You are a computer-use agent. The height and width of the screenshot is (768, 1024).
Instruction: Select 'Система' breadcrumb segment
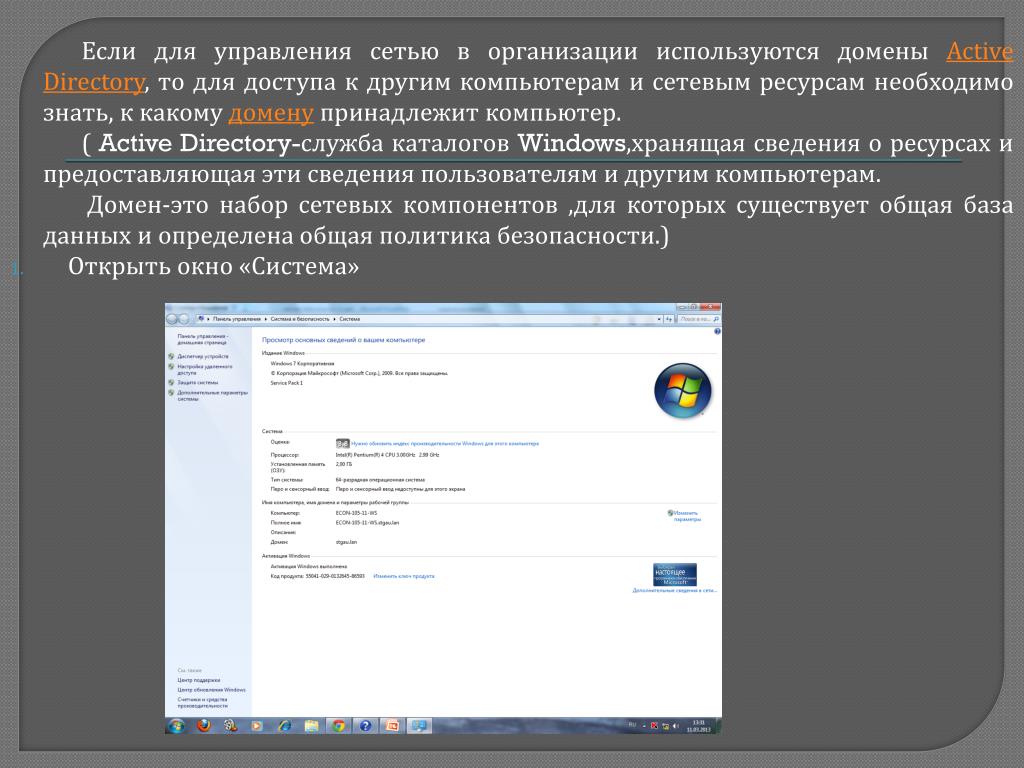(x=349, y=319)
